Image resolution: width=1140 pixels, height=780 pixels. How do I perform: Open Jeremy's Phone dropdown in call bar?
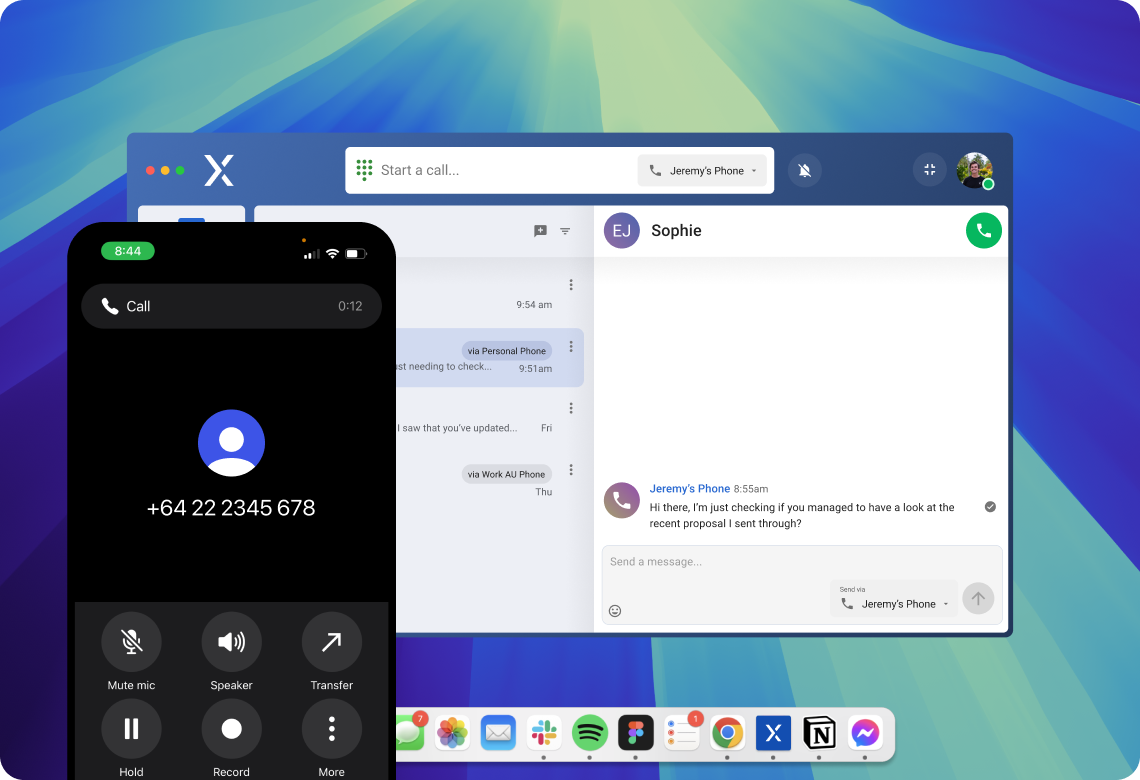pos(702,170)
